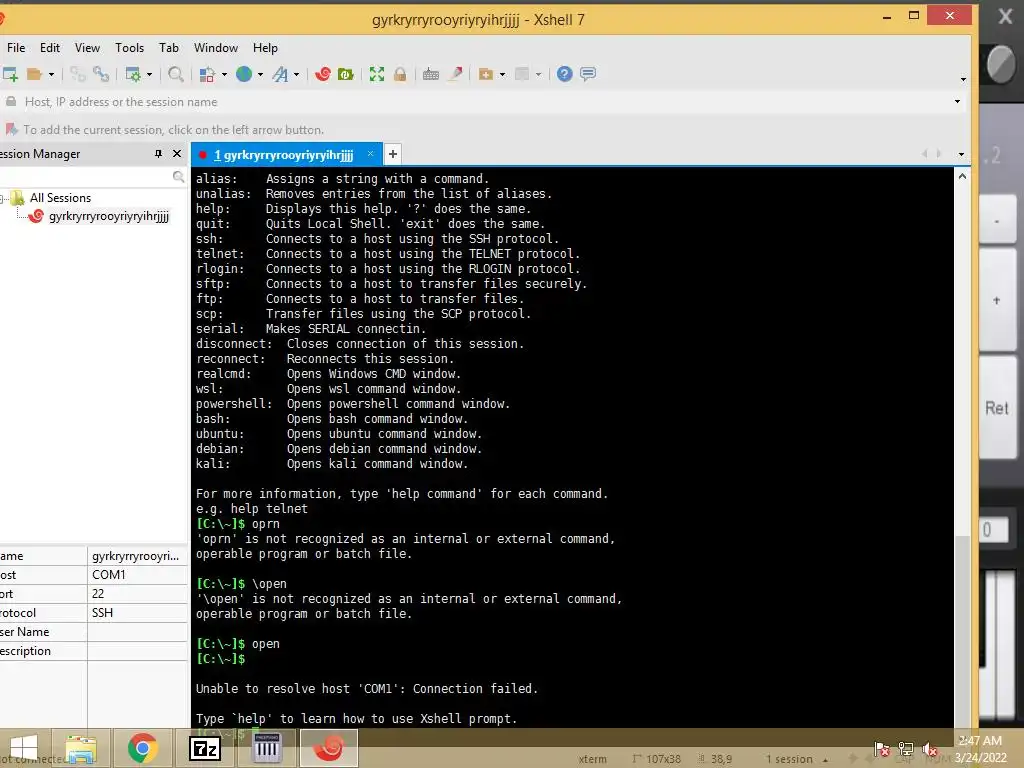The image size is (1024, 768).
Task: Expand toolbar overflow options arrow
Action: click(x=963, y=79)
